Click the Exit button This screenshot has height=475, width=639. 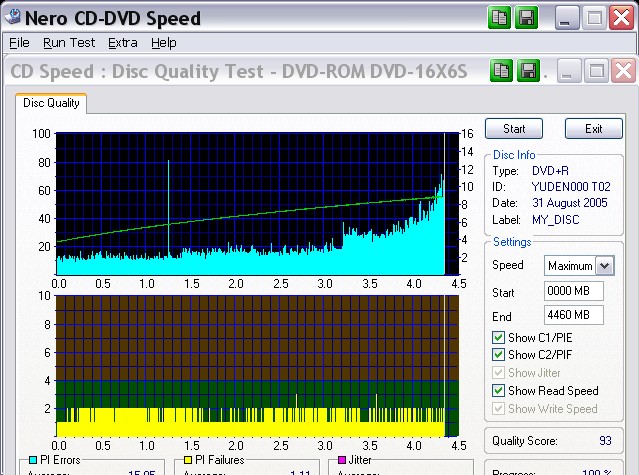point(594,129)
